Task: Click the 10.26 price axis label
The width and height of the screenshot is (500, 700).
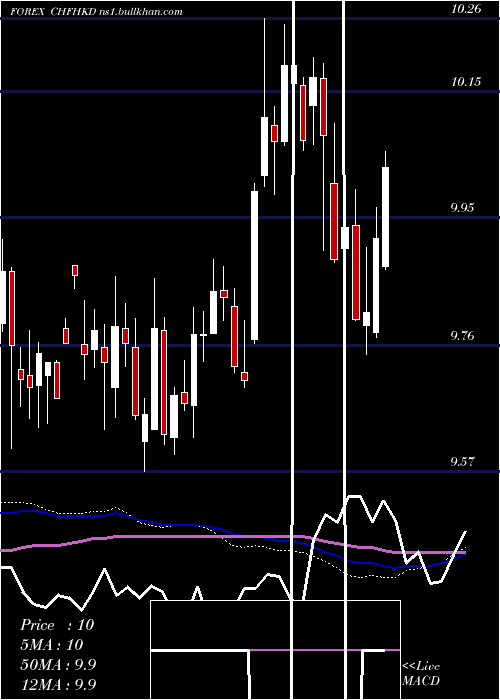Action: coord(466,8)
